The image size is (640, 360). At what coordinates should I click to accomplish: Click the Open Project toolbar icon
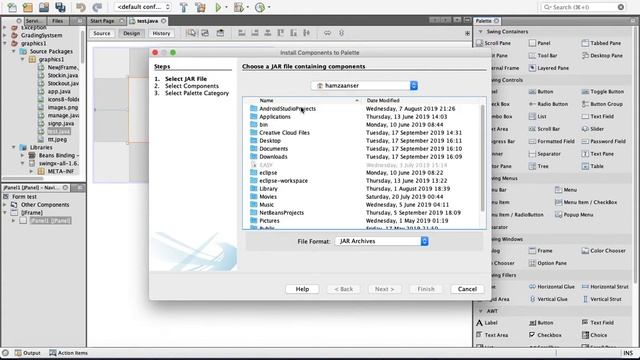[44, 7]
